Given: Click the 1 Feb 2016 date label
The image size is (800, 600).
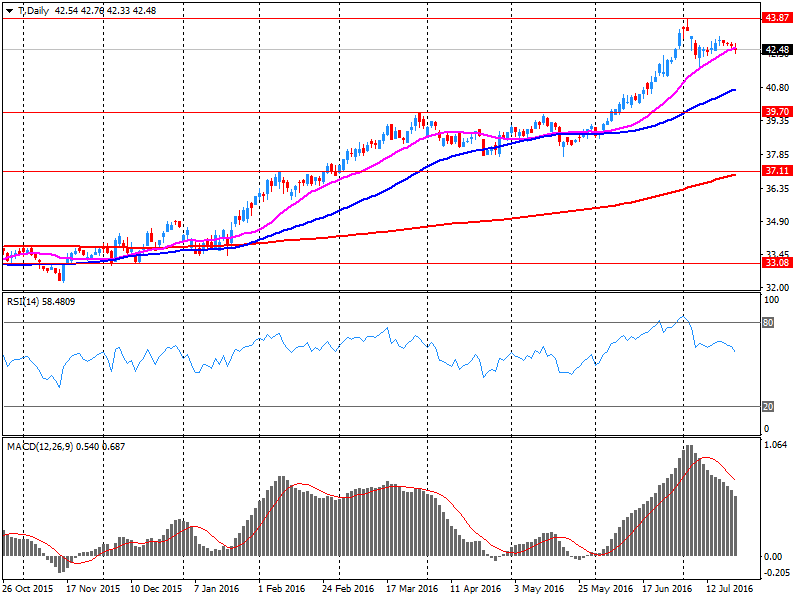Looking at the screenshot, I should point(282,588).
